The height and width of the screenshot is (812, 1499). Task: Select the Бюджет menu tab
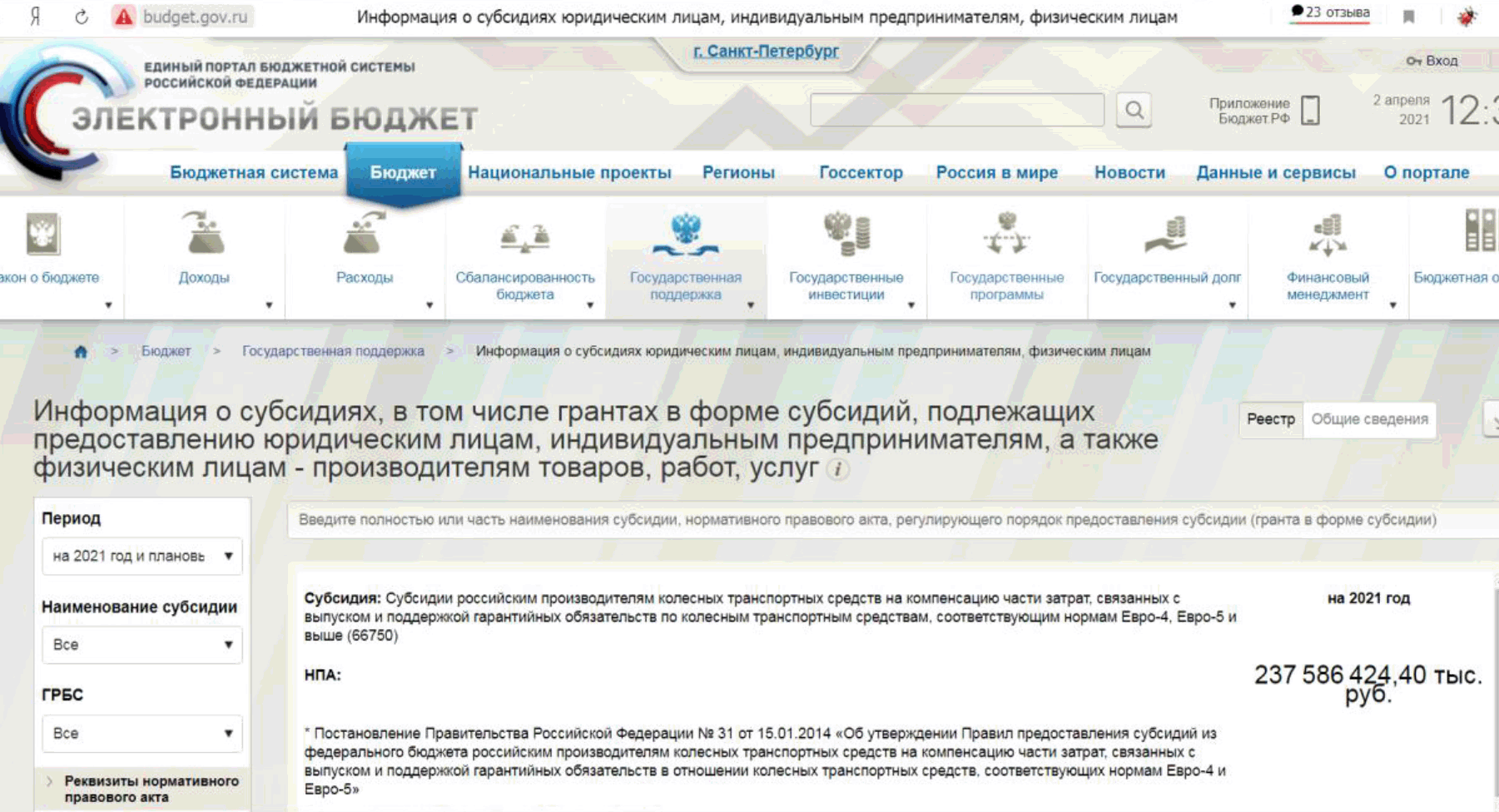coord(403,172)
